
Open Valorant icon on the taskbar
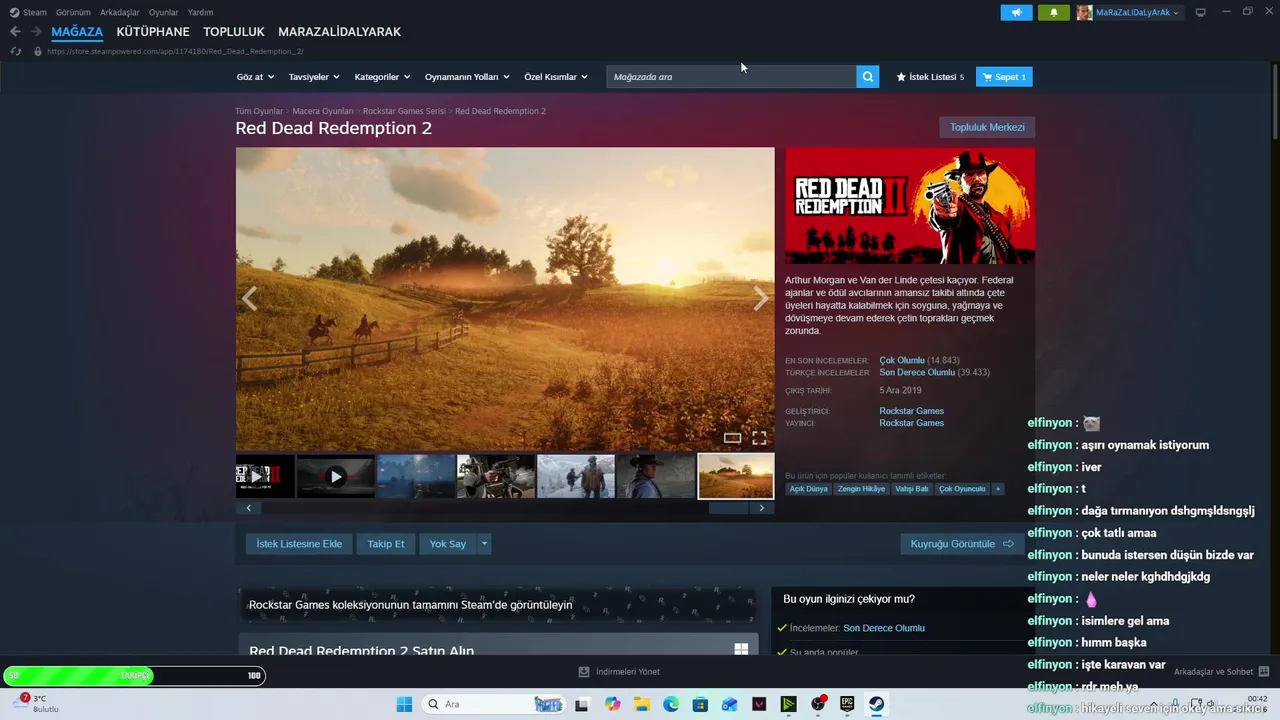759,704
